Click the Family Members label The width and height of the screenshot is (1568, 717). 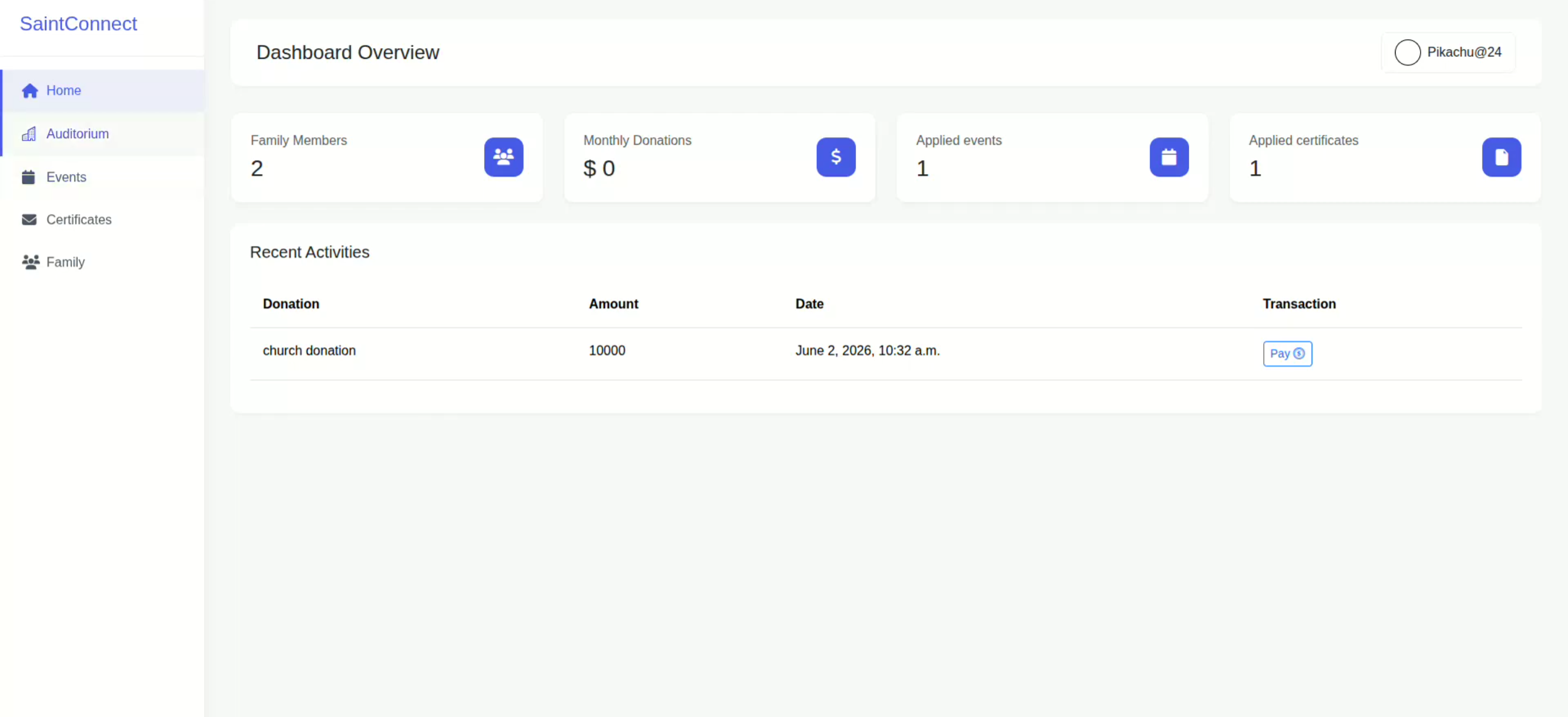(299, 141)
